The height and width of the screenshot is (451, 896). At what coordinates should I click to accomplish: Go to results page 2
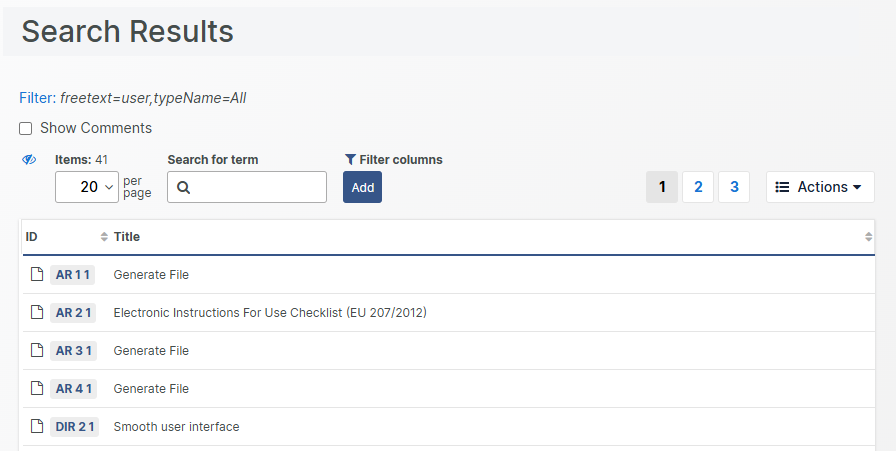click(x=698, y=187)
